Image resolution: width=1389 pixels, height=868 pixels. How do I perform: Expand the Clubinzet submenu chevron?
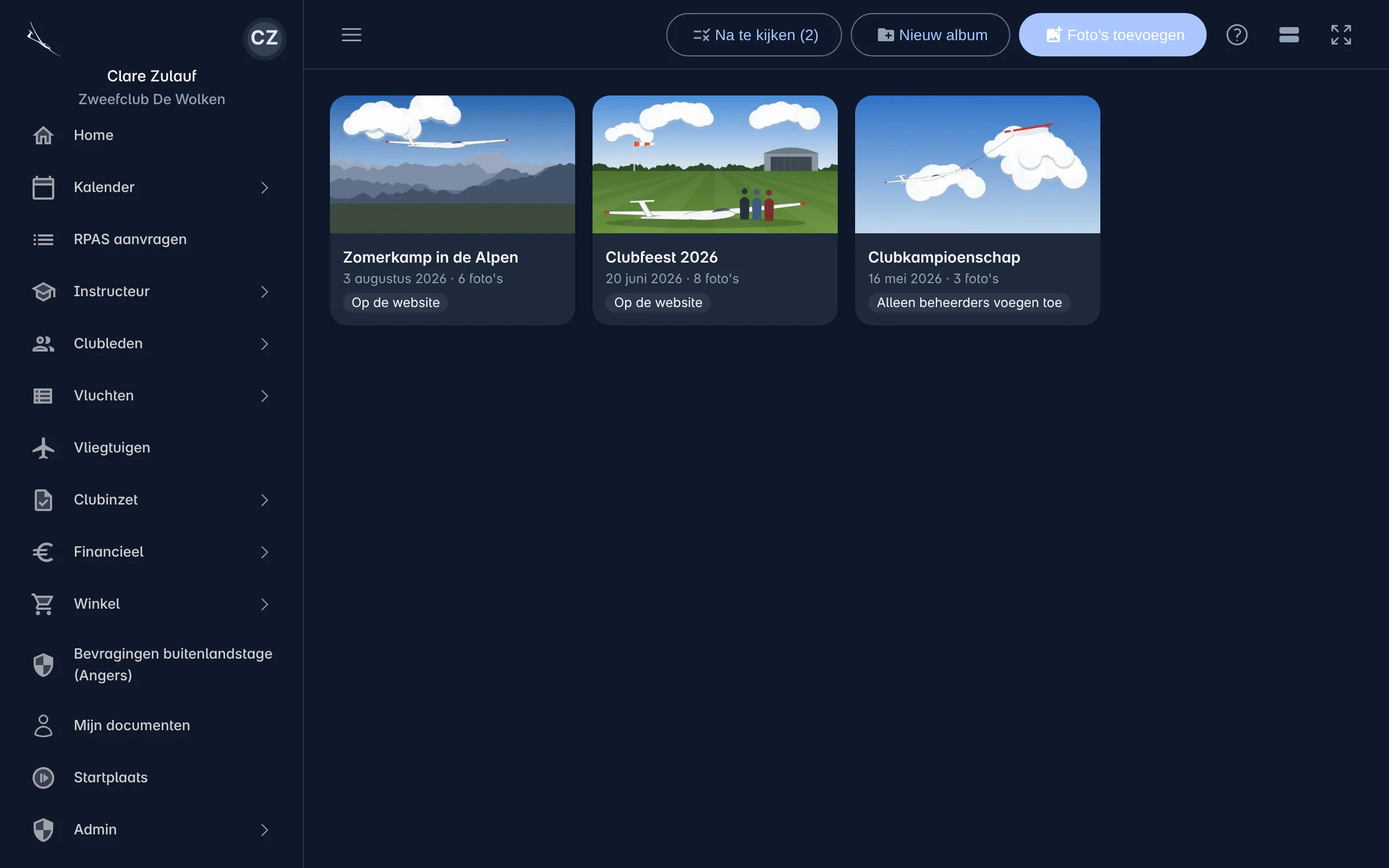click(x=264, y=500)
